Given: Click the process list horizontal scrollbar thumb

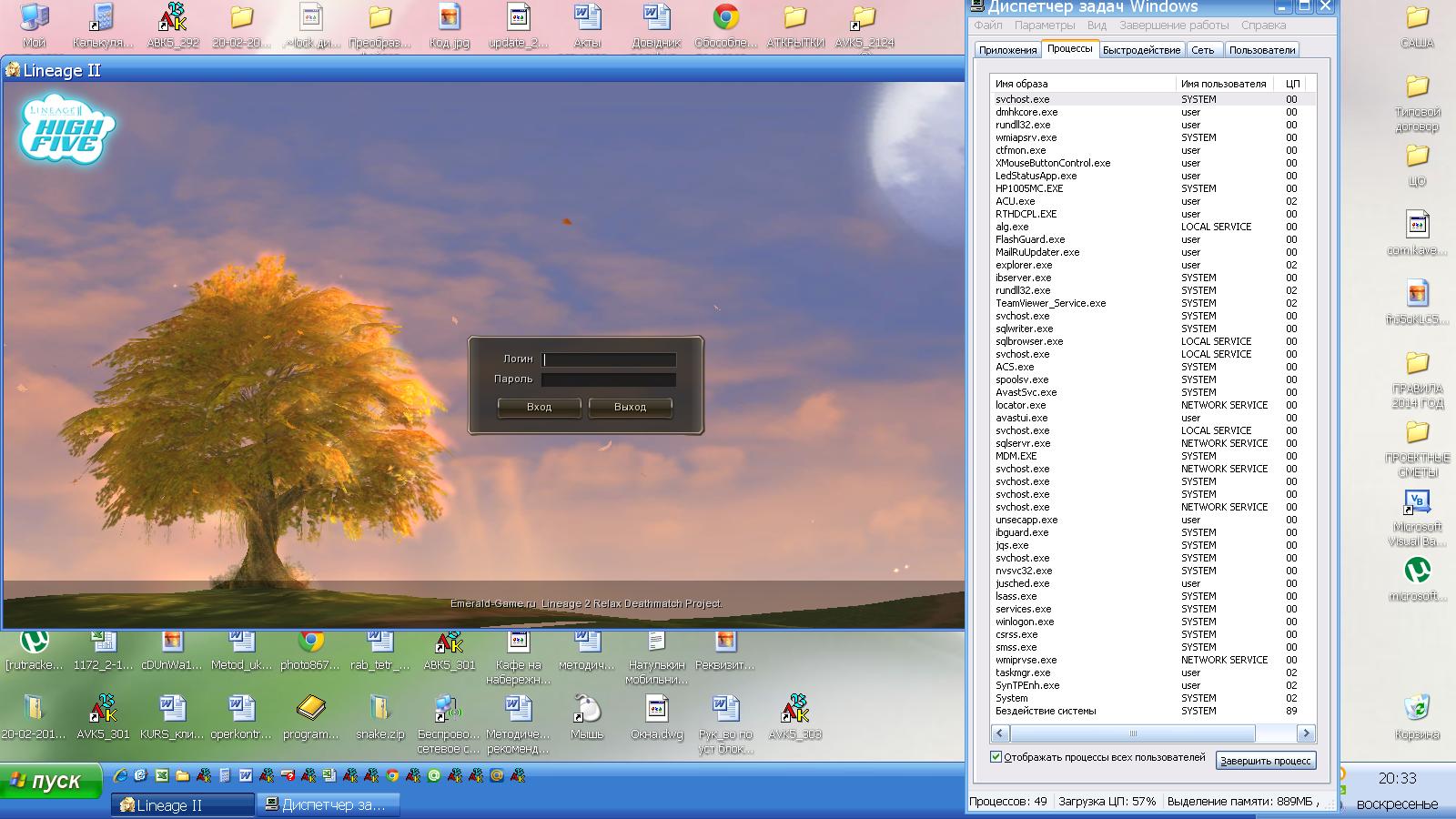Looking at the screenshot, I should (1133, 733).
